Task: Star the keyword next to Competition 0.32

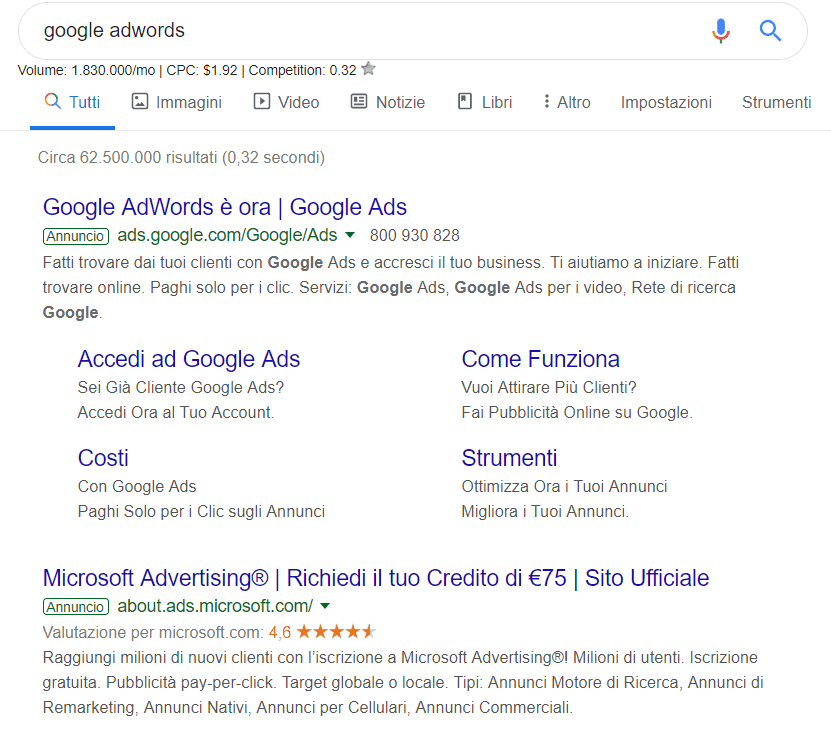Action: coord(368,69)
